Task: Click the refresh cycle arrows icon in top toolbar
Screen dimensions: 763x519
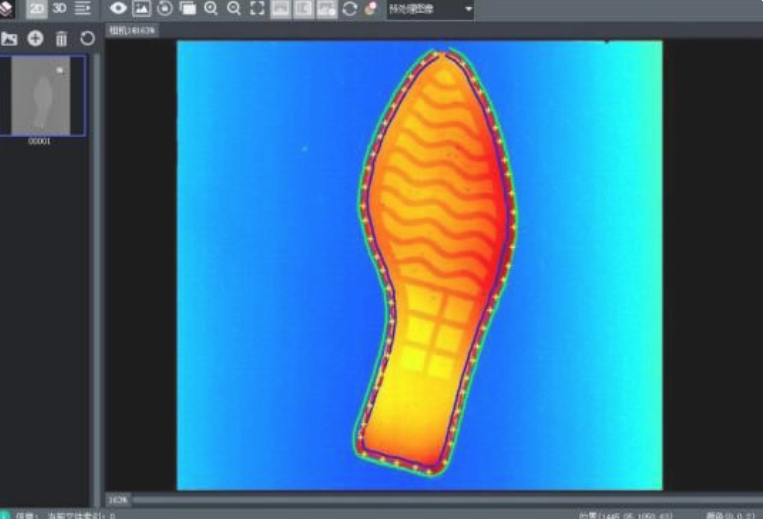Action: pyautogui.click(x=349, y=9)
